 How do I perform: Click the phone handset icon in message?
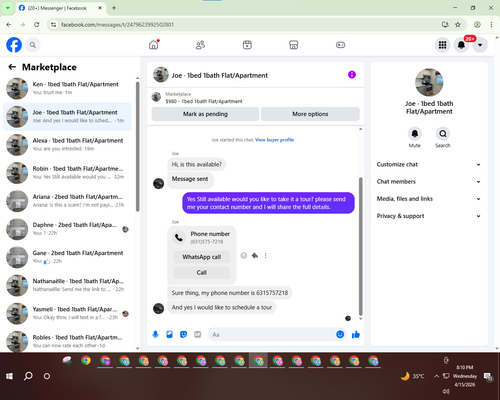pyautogui.click(x=179, y=237)
